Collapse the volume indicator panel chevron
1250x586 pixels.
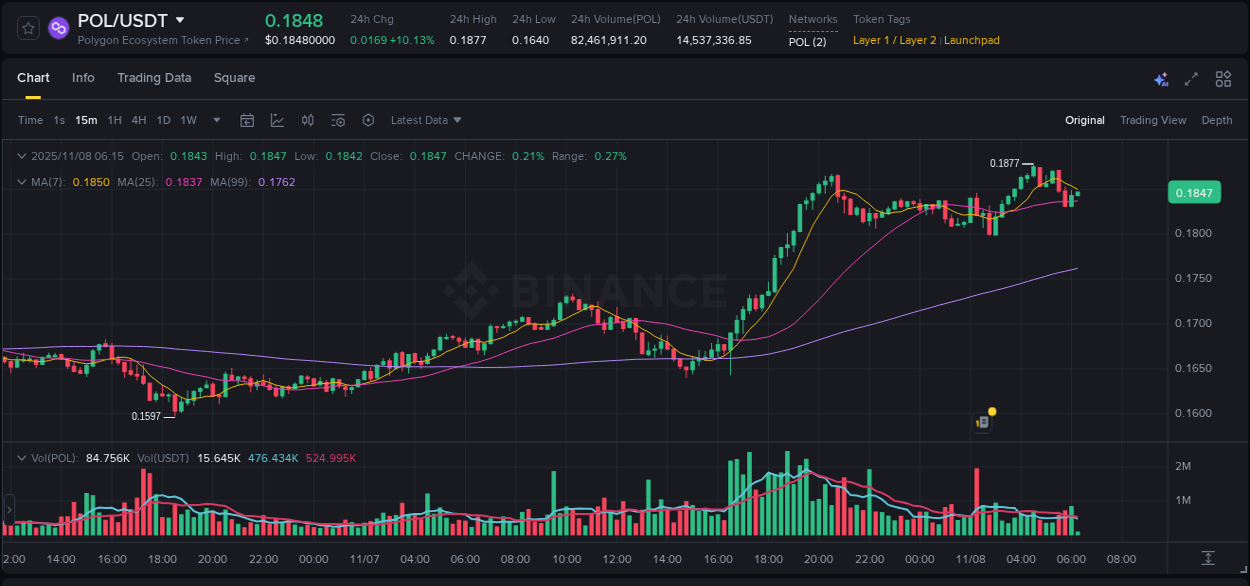(21, 456)
